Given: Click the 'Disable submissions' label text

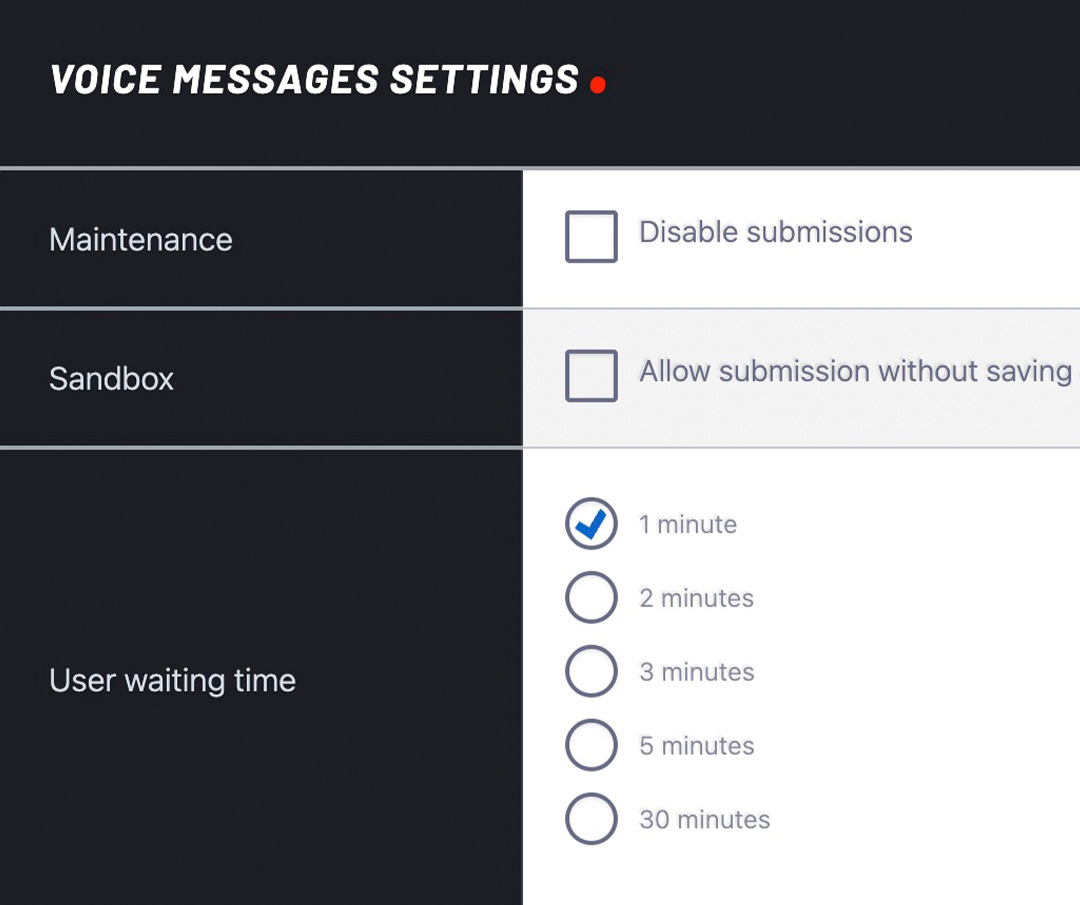Looking at the screenshot, I should [775, 232].
